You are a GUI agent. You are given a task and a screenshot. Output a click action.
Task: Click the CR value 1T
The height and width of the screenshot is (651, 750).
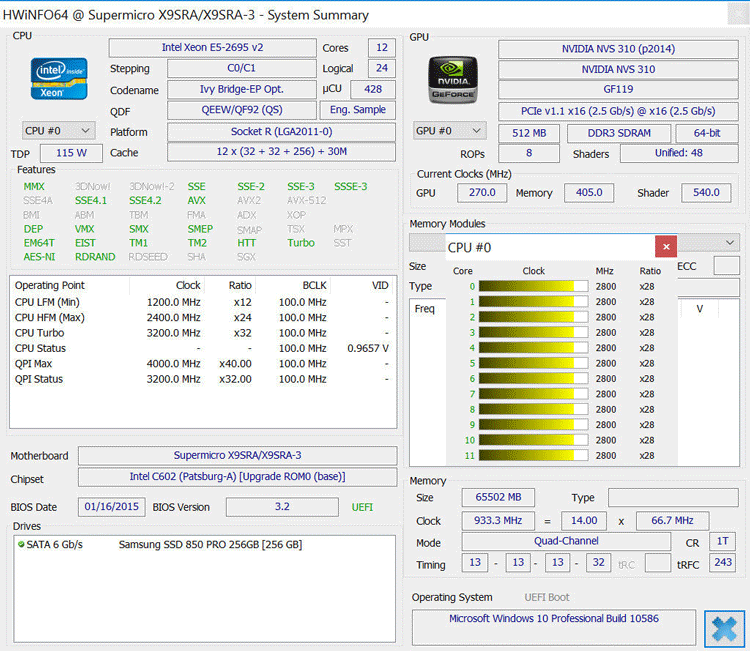(x=722, y=541)
